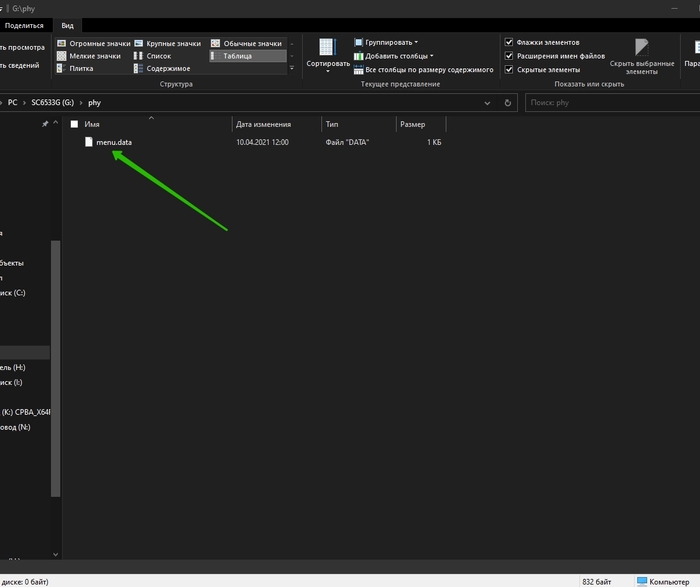Screen dimensions: 700x587
Task: Select the Medium icons layout (Обычные значки)
Action: click(x=247, y=43)
